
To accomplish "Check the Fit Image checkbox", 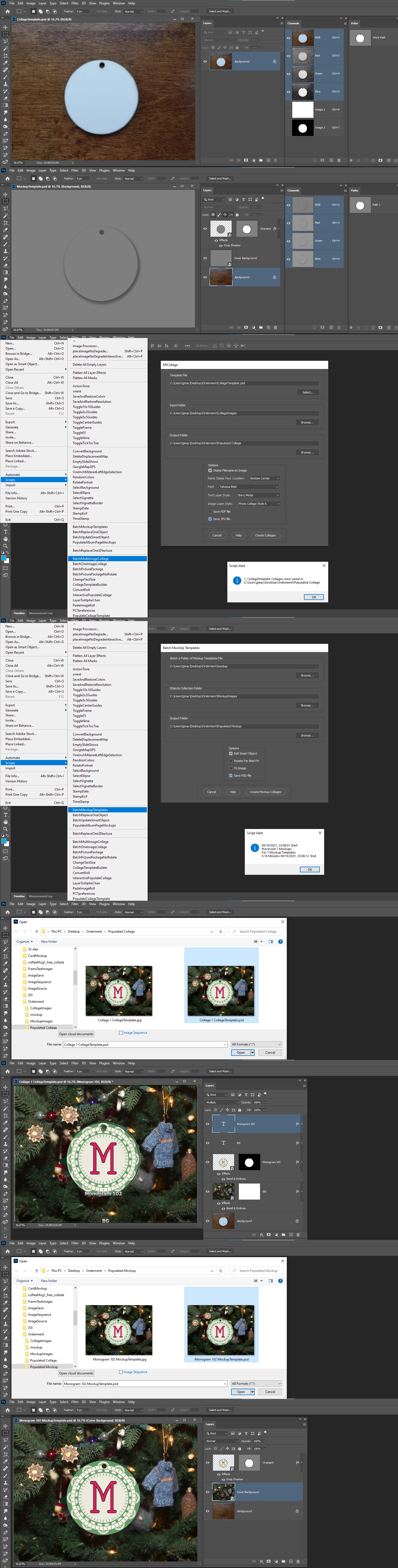I will coord(231,768).
